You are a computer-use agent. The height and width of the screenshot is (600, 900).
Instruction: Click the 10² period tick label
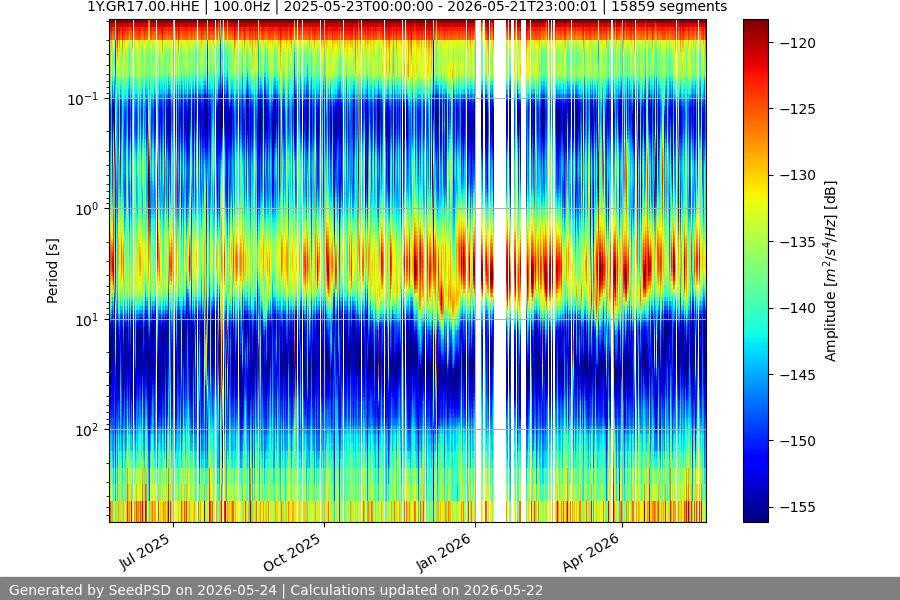click(x=87, y=430)
